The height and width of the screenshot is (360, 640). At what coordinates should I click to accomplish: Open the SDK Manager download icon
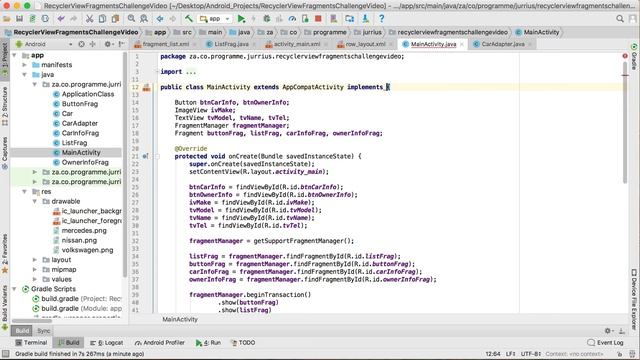pyautogui.click(x=365, y=19)
